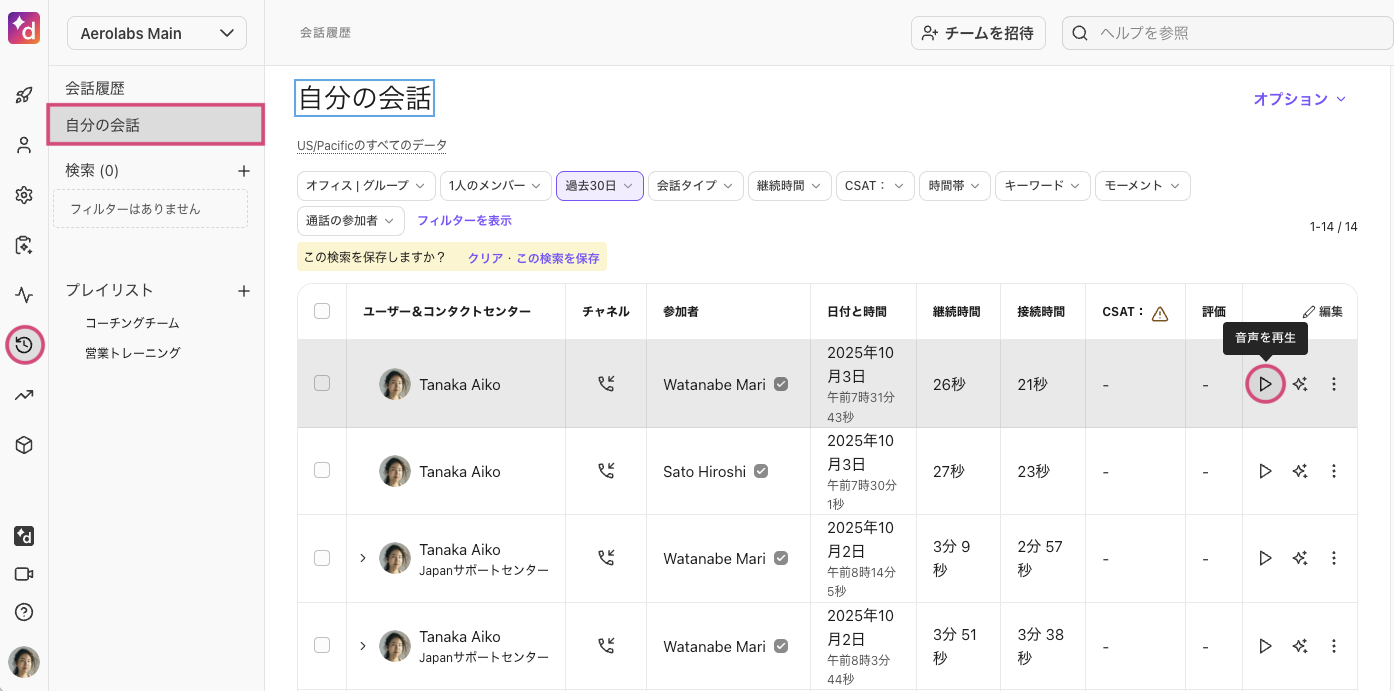The width and height of the screenshot is (1394, 691).
Task: Open the 過去30日 date filter dropdown
Action: (599, 185)
